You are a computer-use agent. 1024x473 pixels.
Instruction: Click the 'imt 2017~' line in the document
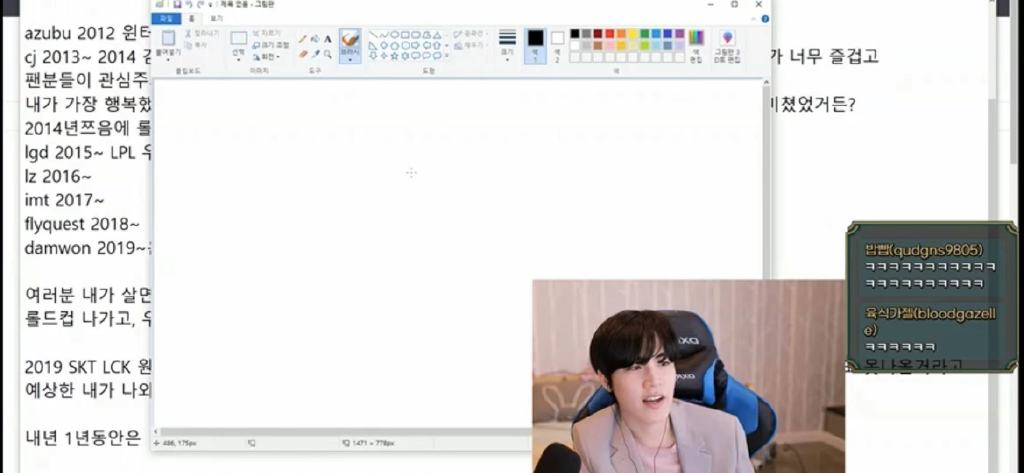pos(63,201)
